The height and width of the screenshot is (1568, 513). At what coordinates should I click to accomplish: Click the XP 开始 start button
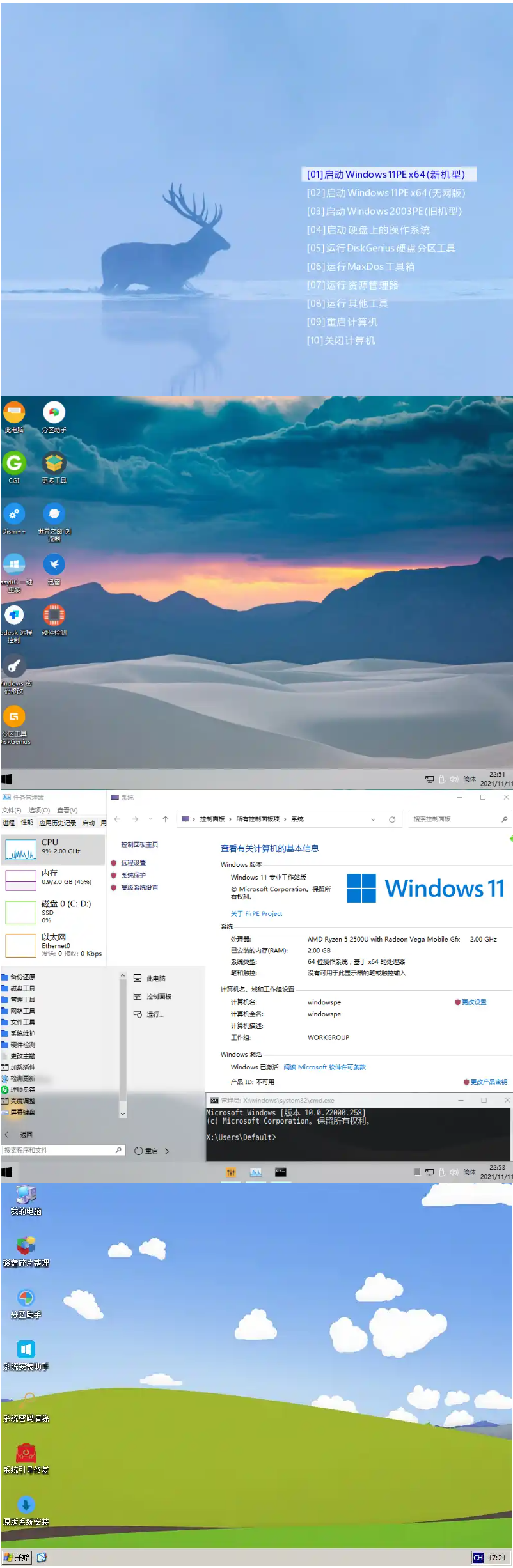(17, 1558)
